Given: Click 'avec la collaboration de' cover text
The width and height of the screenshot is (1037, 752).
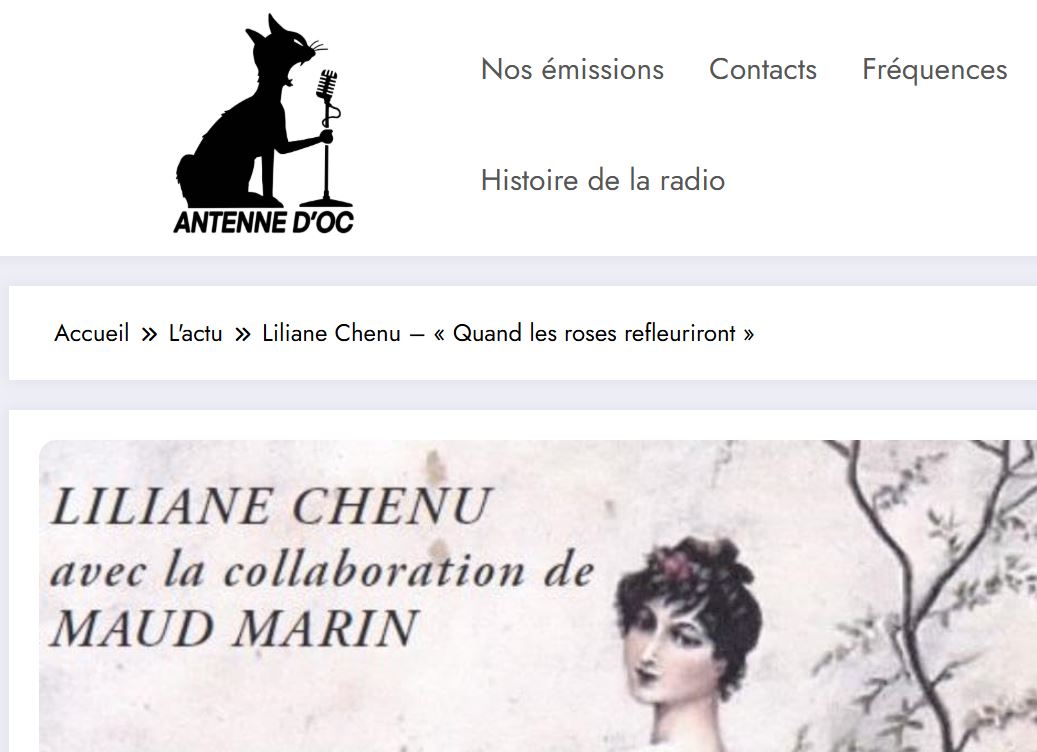Looking at the screenshot, I should click(322, 570).
